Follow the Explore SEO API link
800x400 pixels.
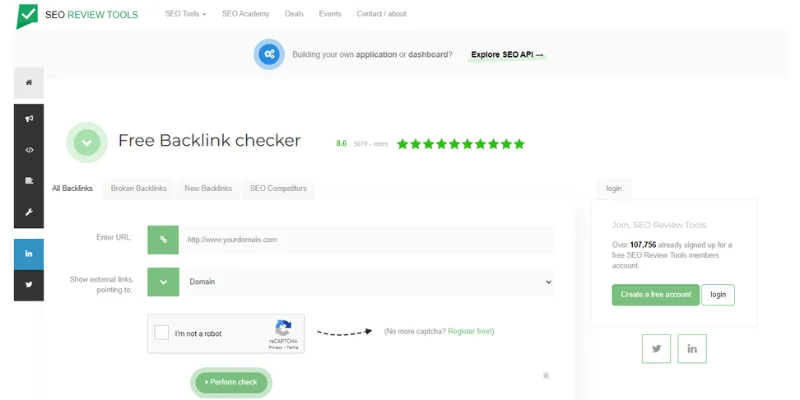(x=507, y=55)
